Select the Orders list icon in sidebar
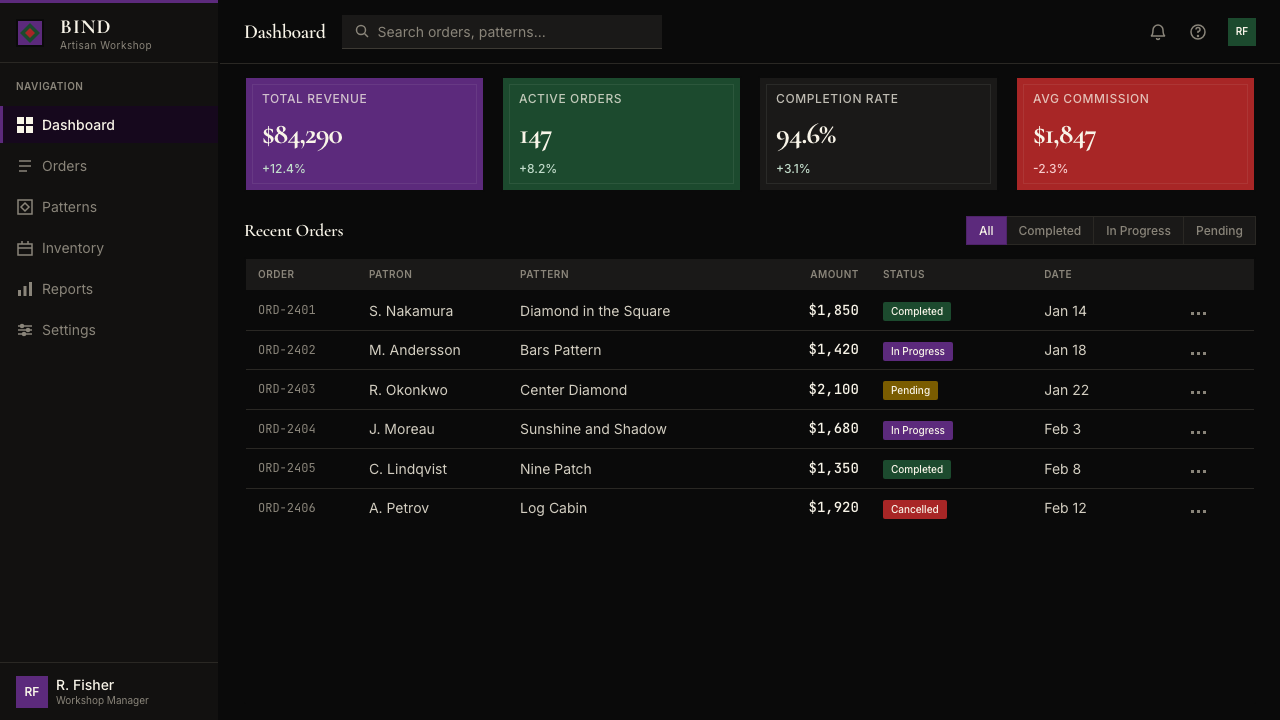Screen dimensions: 1280x720 coord(25,166)
